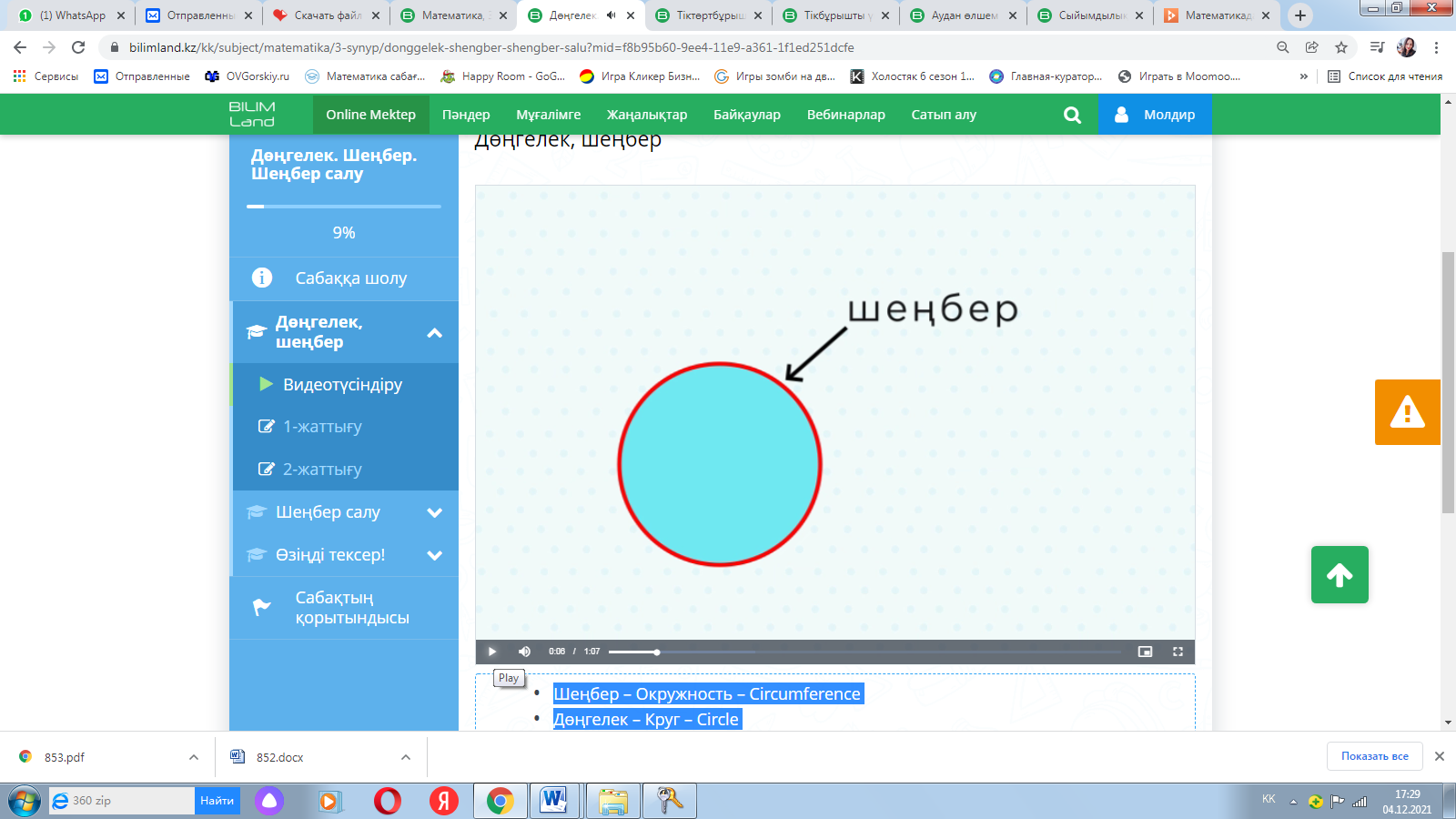Reload the current page
This screenshot has height=819, width=1456.
78,47
